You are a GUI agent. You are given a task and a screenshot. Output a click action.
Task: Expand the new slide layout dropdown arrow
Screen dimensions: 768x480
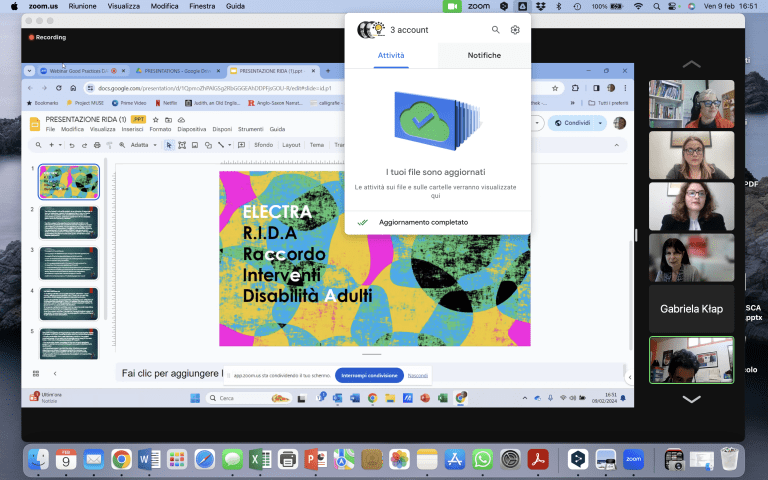[60, 145]
